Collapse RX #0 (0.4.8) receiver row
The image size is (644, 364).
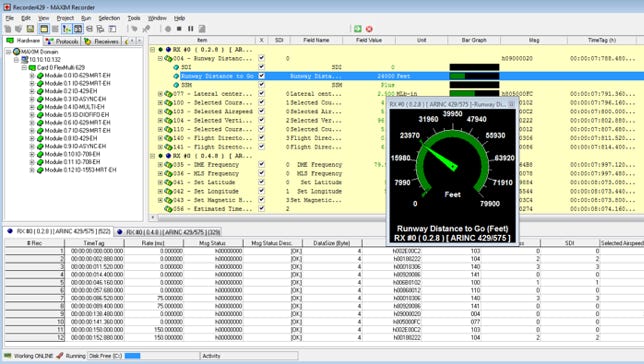click(x=152, y=156)
